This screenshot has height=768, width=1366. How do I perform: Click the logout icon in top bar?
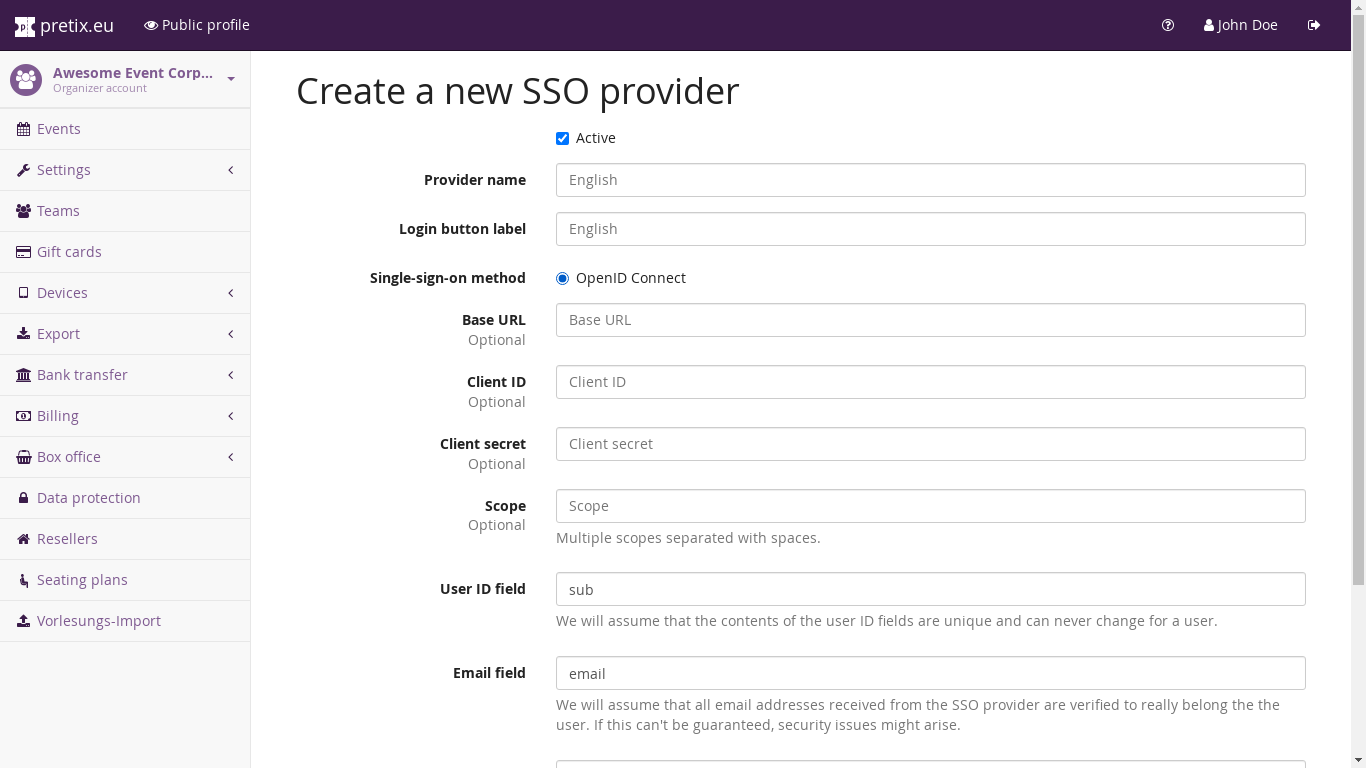click(1314, 25)
